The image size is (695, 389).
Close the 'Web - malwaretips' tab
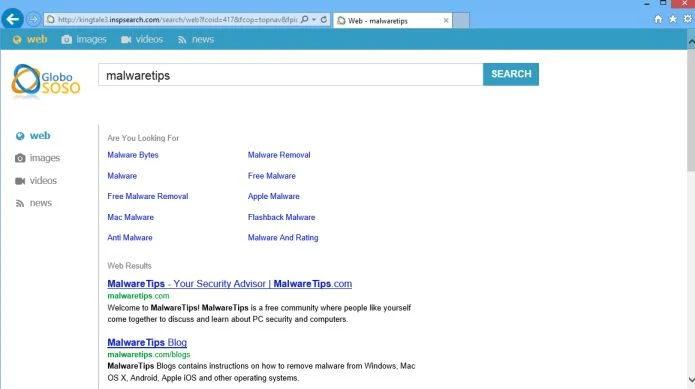tap(446, 20)
